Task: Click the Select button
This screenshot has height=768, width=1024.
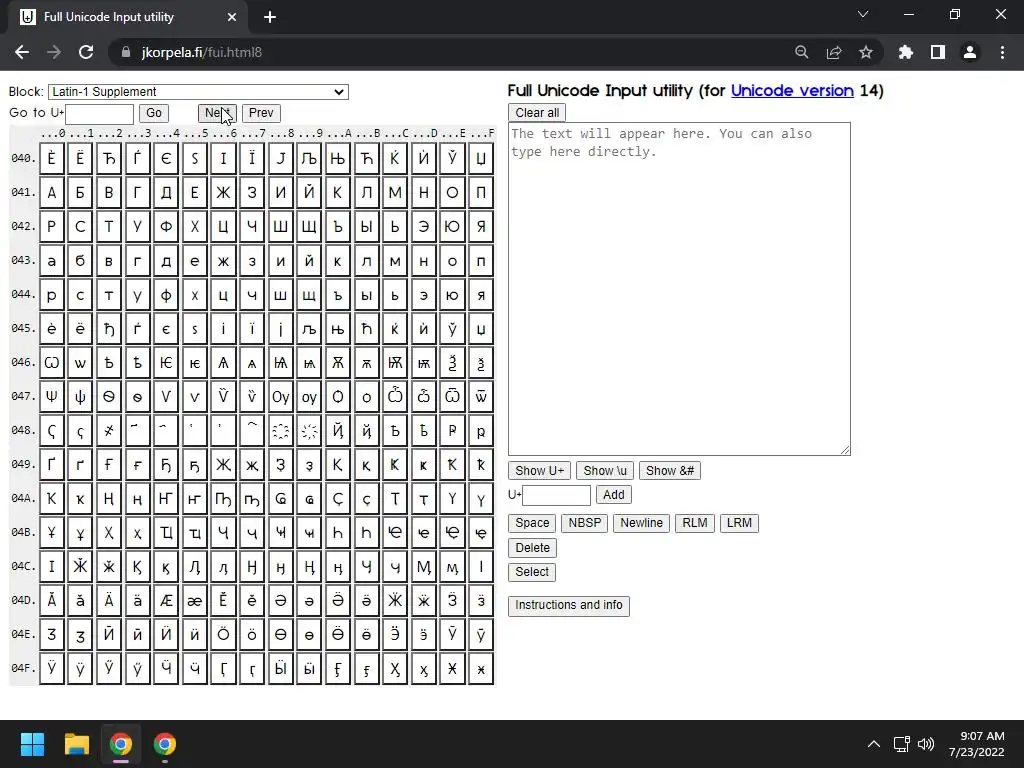Action: (532, 572)
